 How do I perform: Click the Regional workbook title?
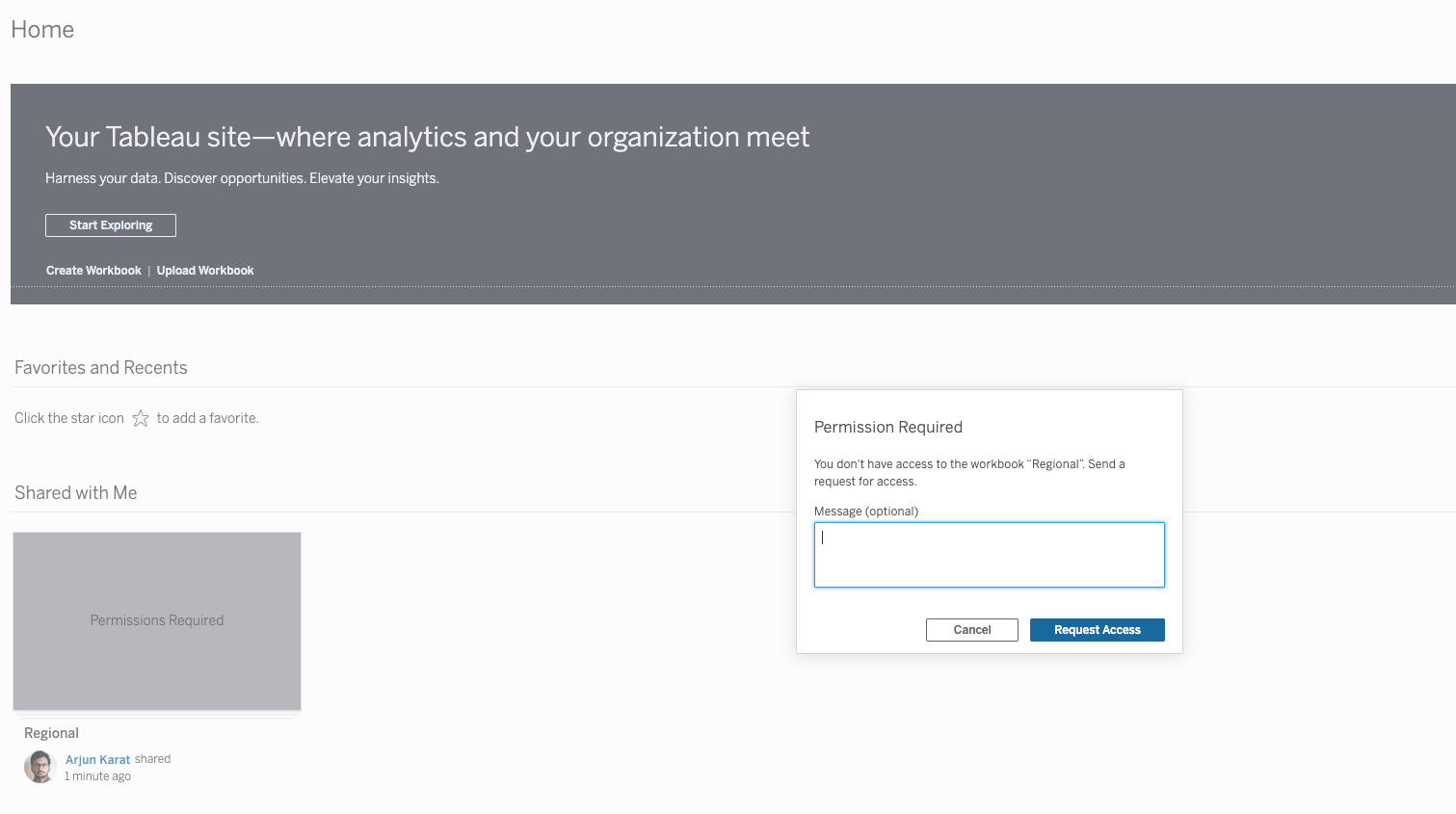52,733
